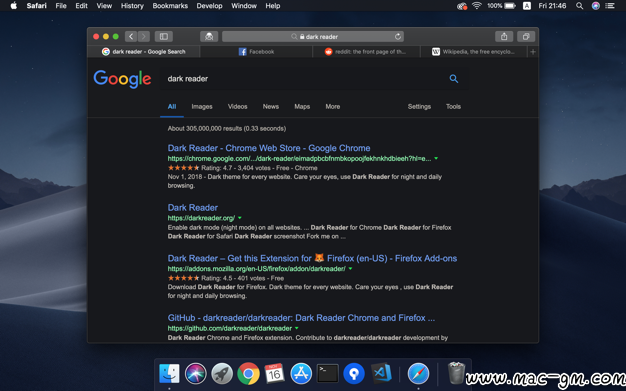Switch to the reddit tab
The image size is (626, 391).
[366, 52]
